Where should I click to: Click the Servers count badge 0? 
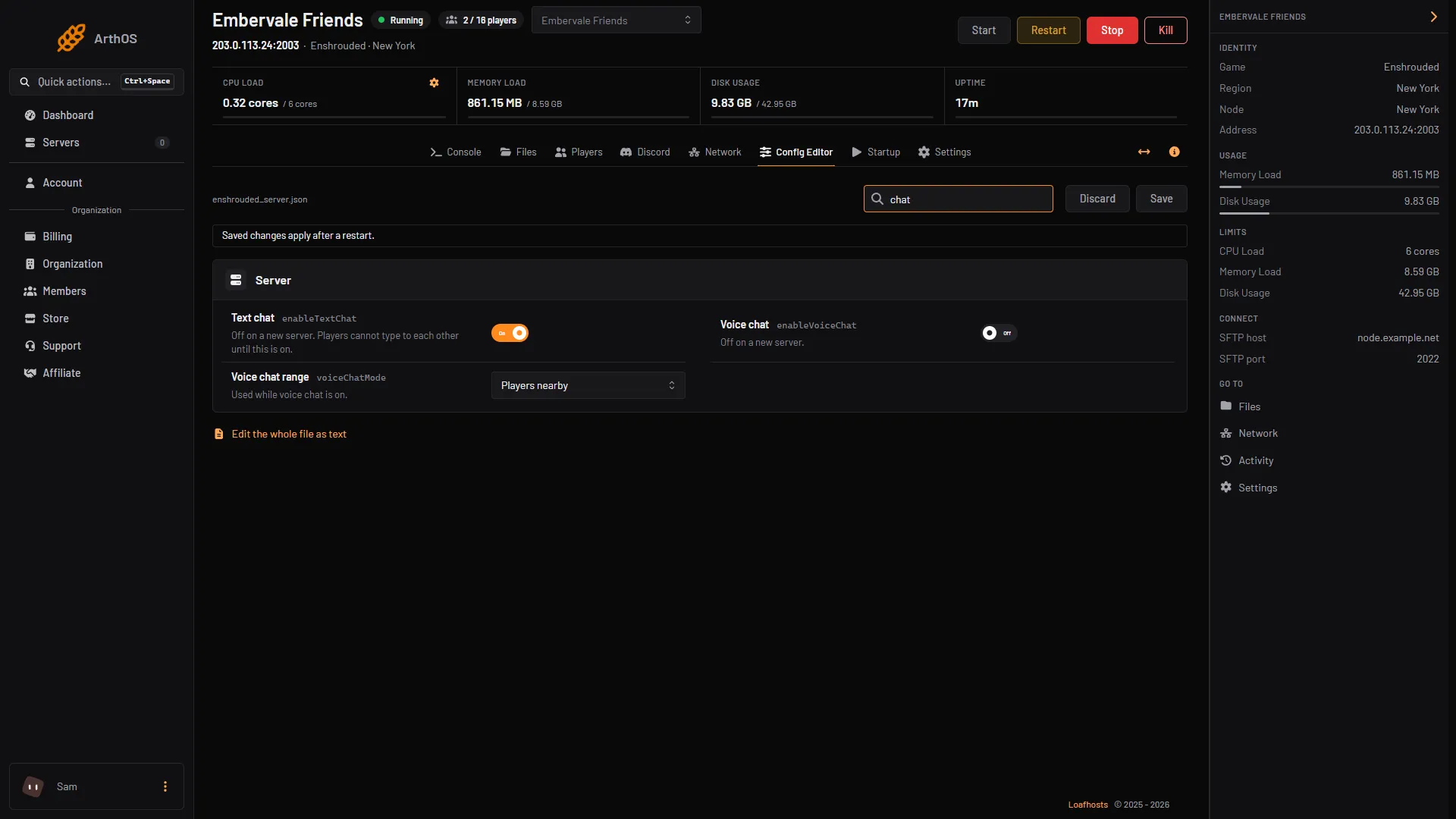click(162, 143)
